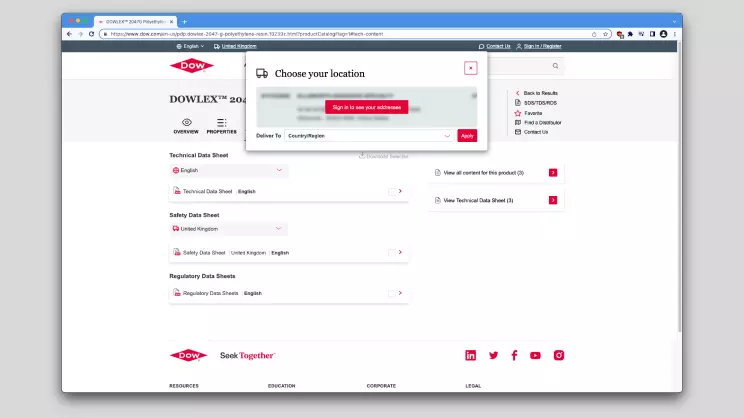The width and height of the screenshot is (744, 418).
Task: Open Dow Twitter page icon
Action: pos(493,355)
